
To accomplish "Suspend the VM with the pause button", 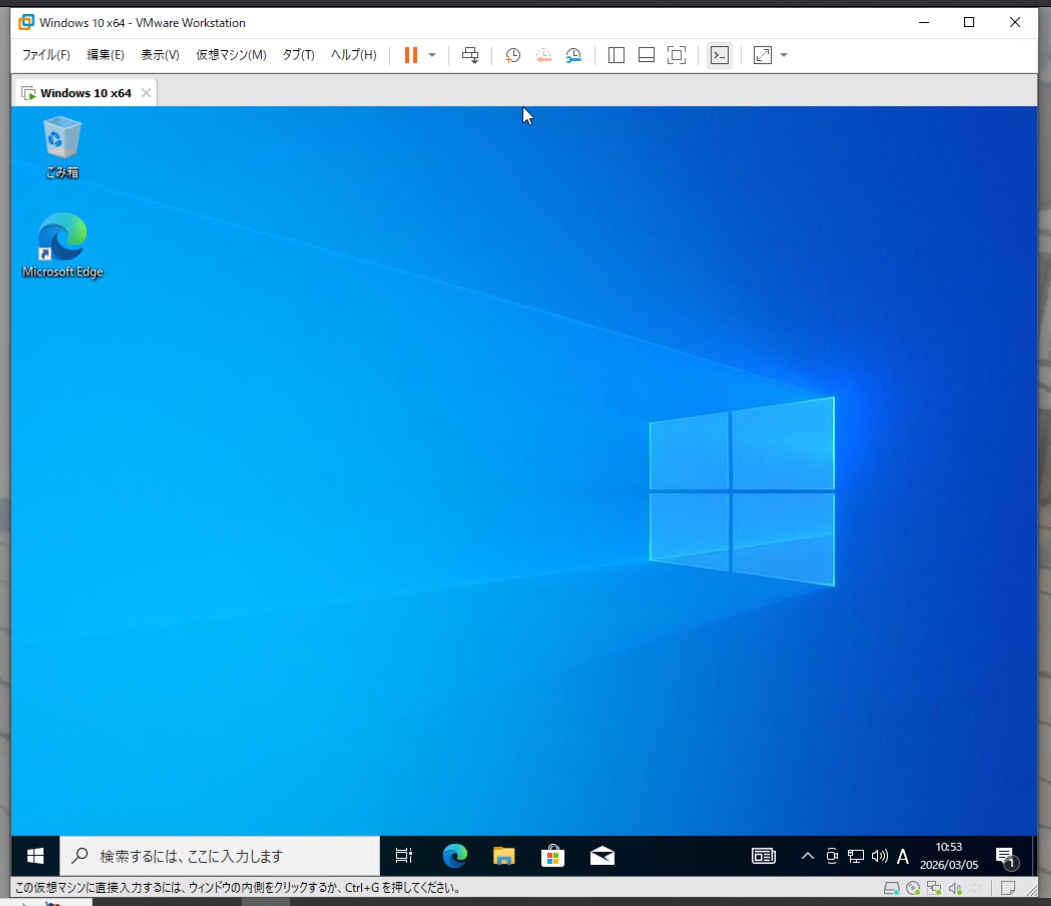I will (x=411, y=55).
